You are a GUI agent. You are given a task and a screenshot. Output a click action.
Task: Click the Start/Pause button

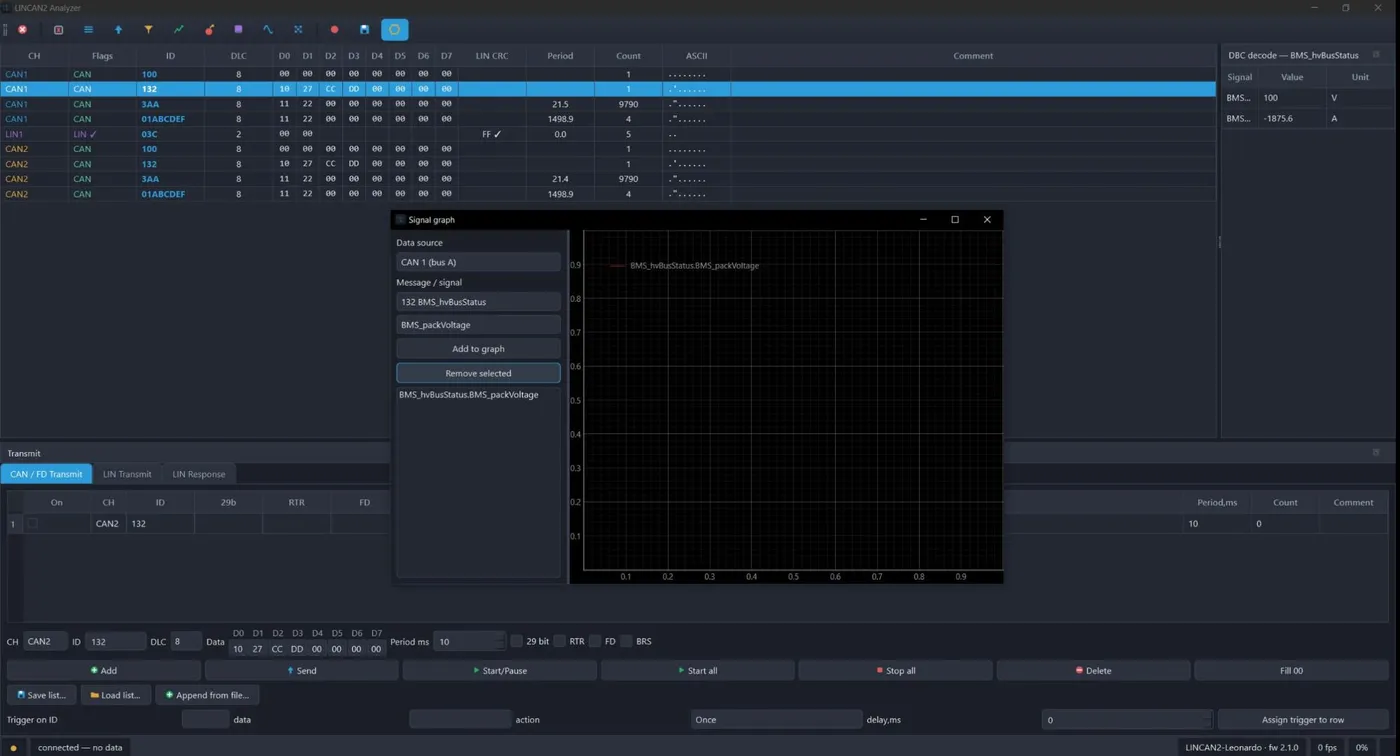(x=499, y=671)
